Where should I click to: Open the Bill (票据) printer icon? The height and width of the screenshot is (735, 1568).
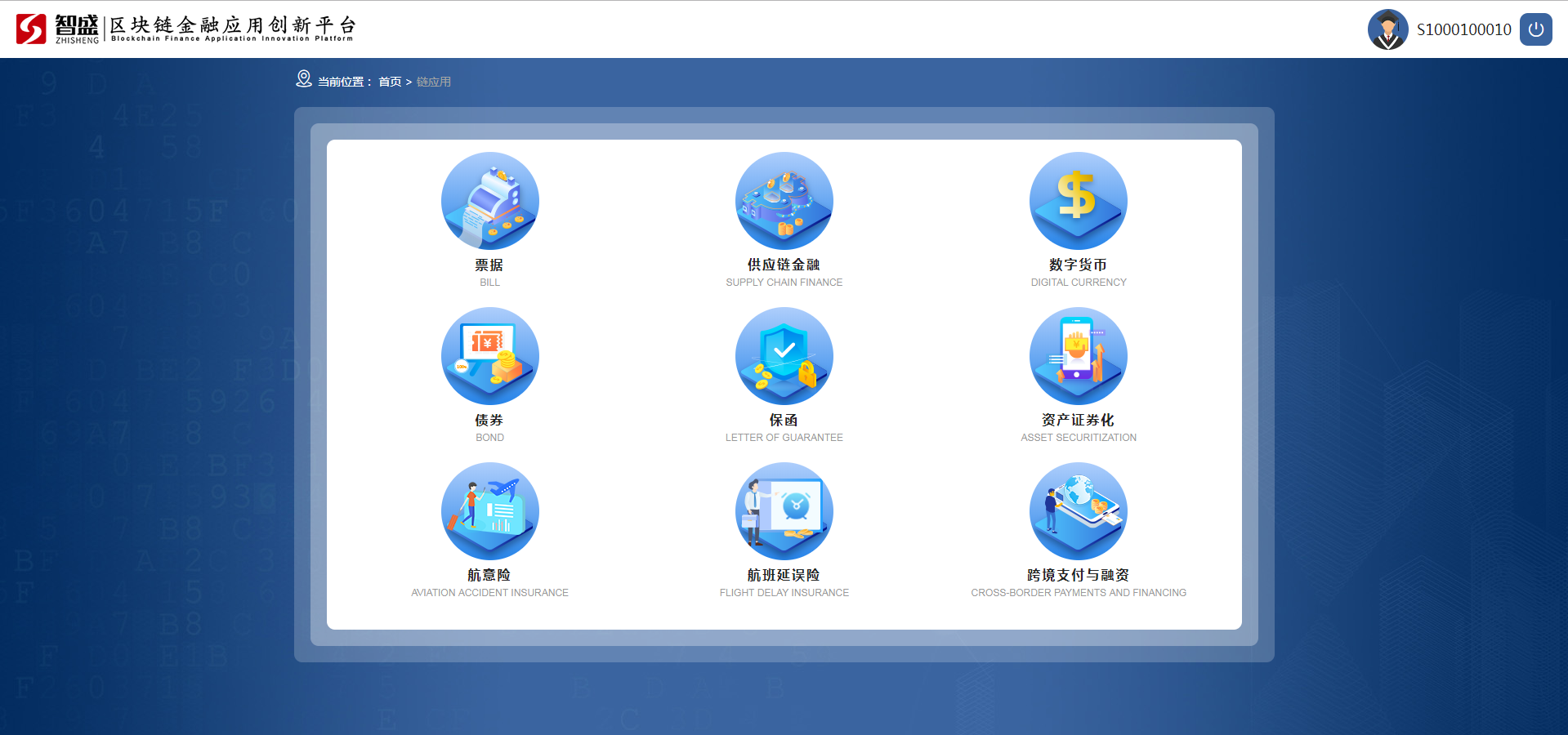click(x=489, y=201)
